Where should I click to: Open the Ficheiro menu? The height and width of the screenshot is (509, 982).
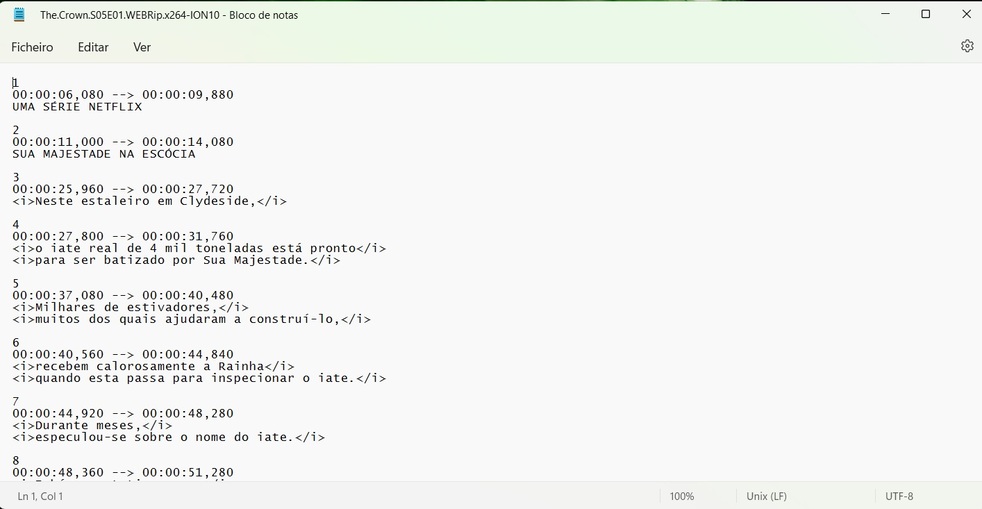pos(32,47)
